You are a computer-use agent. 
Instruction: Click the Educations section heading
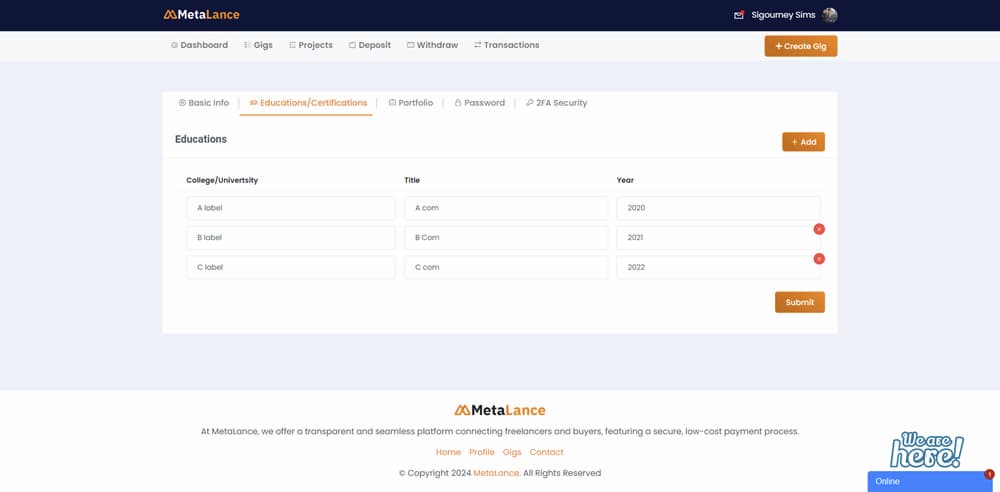[201, 139]
